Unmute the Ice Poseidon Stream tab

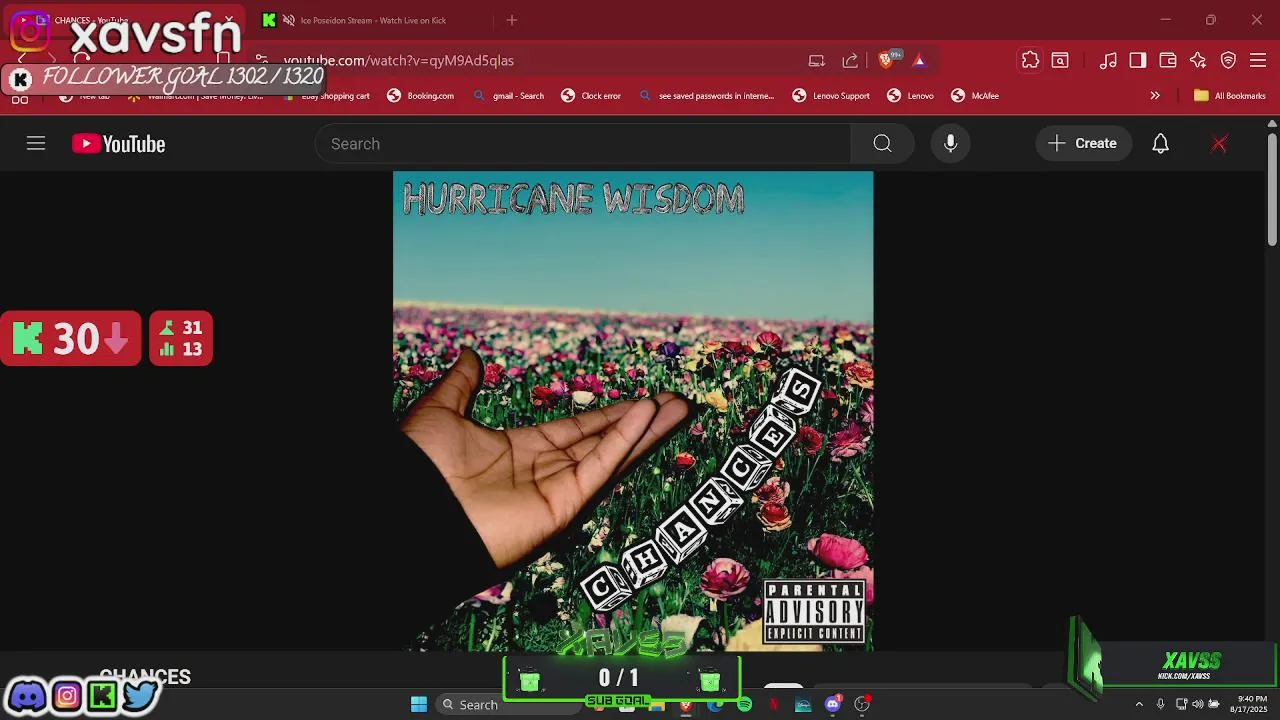pyautogui.click(x=288, y=20)
